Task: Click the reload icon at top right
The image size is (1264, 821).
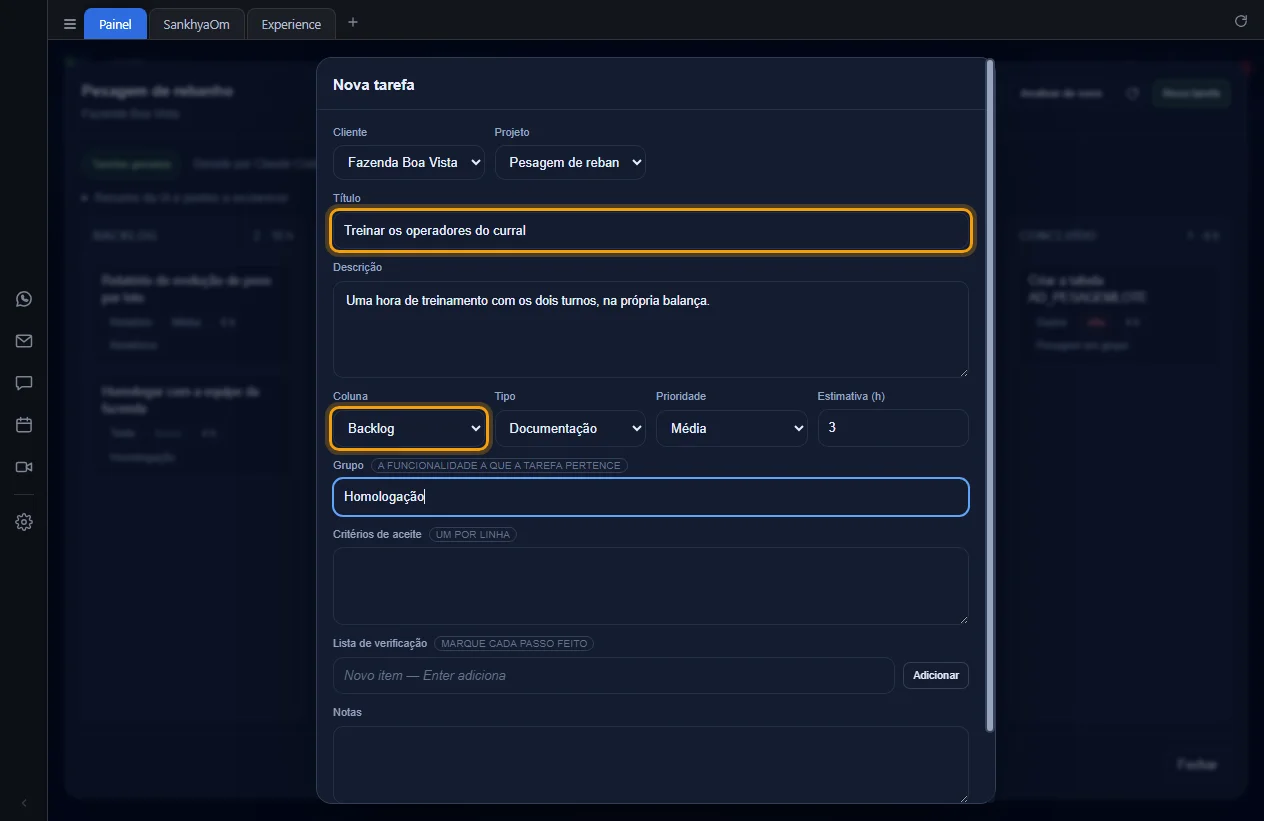Action: [x=1241, y=21]
